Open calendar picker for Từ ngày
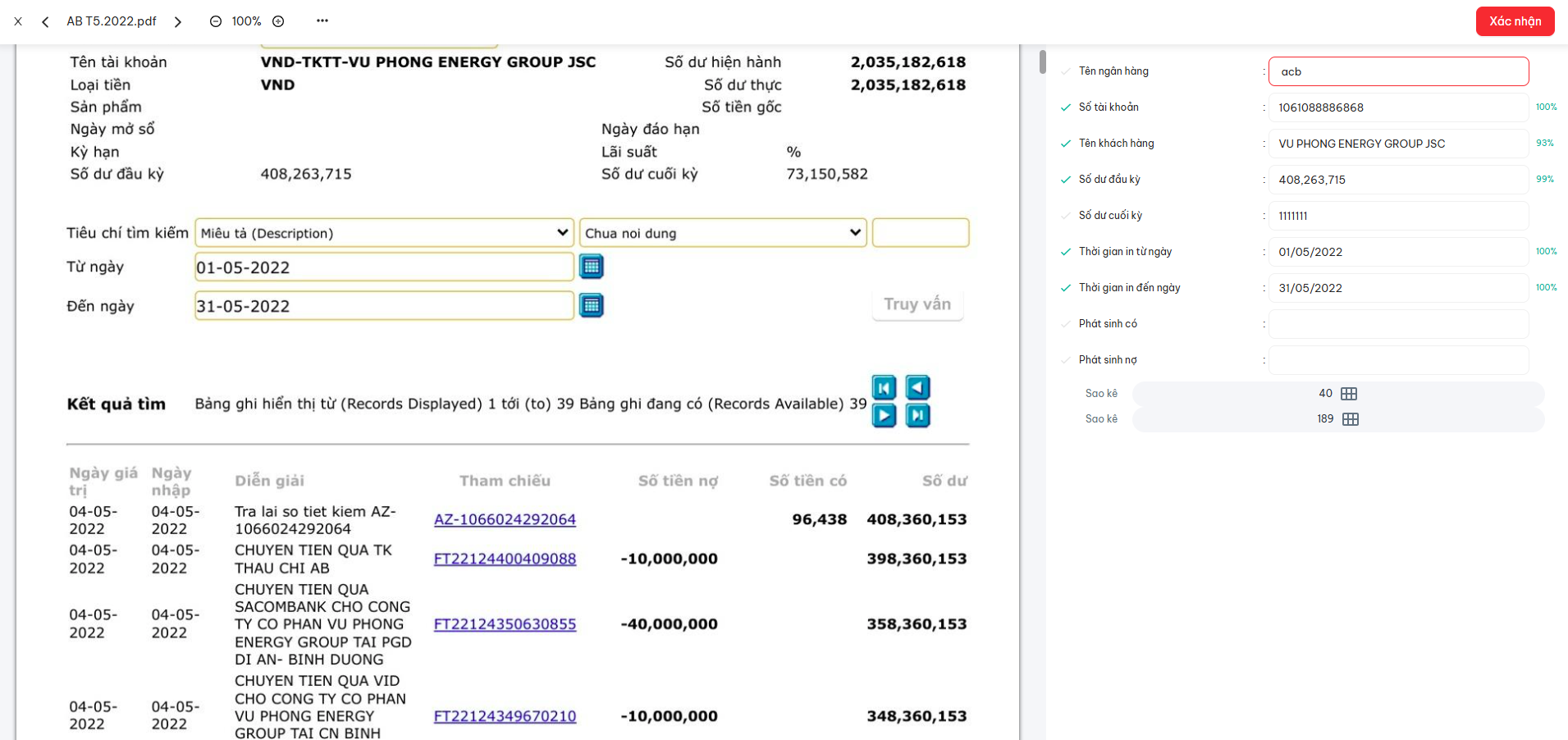The width and height of the screenshot is (1568, 740). pos(592,267)
